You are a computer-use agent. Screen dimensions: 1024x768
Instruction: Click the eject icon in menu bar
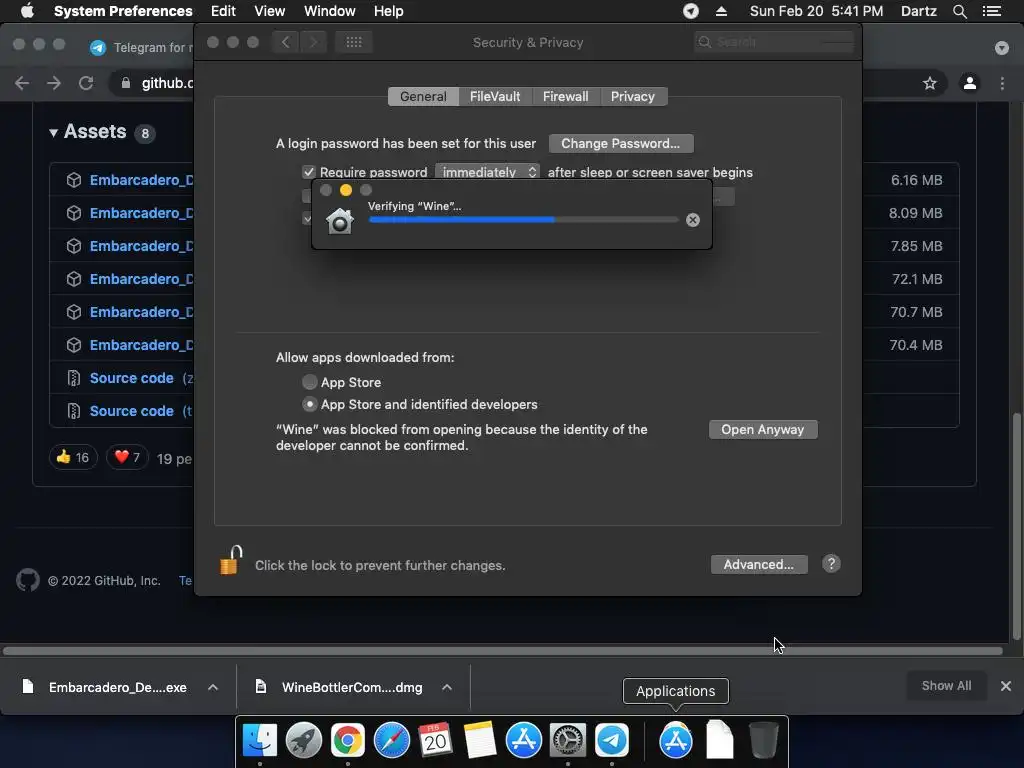tap(721, 11)
